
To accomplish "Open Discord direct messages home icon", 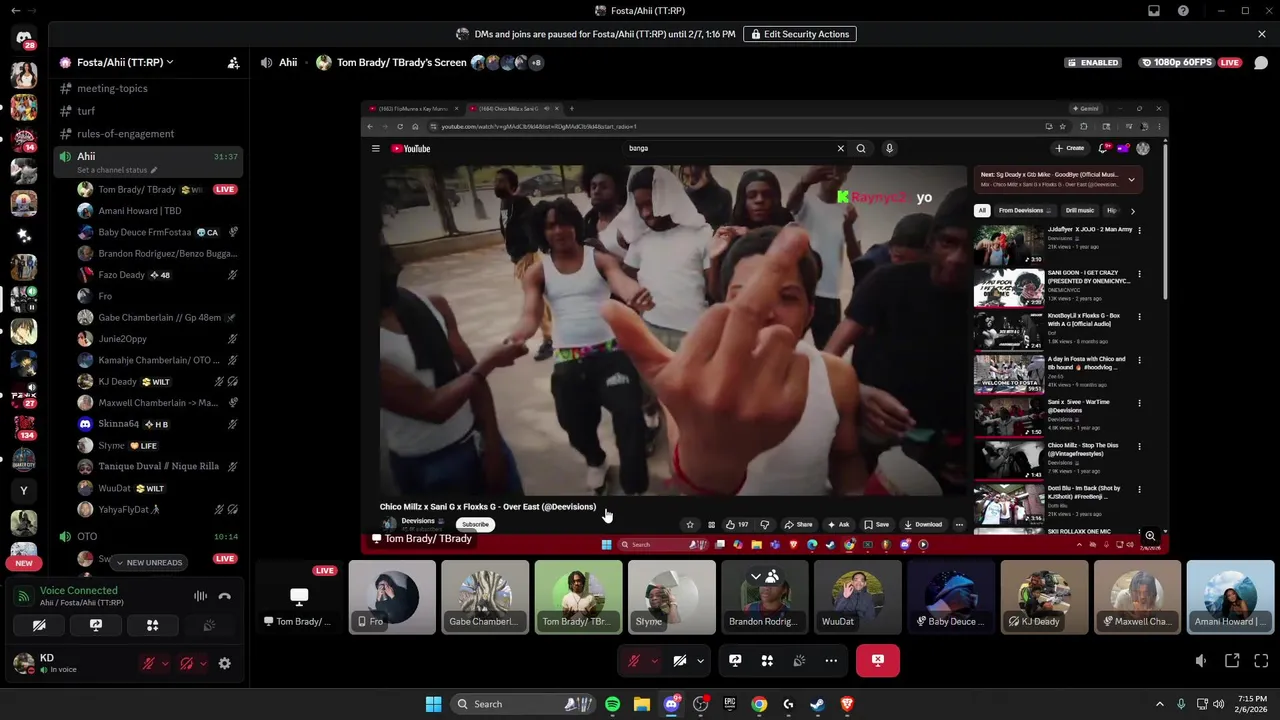I will (x=24, y=38).
